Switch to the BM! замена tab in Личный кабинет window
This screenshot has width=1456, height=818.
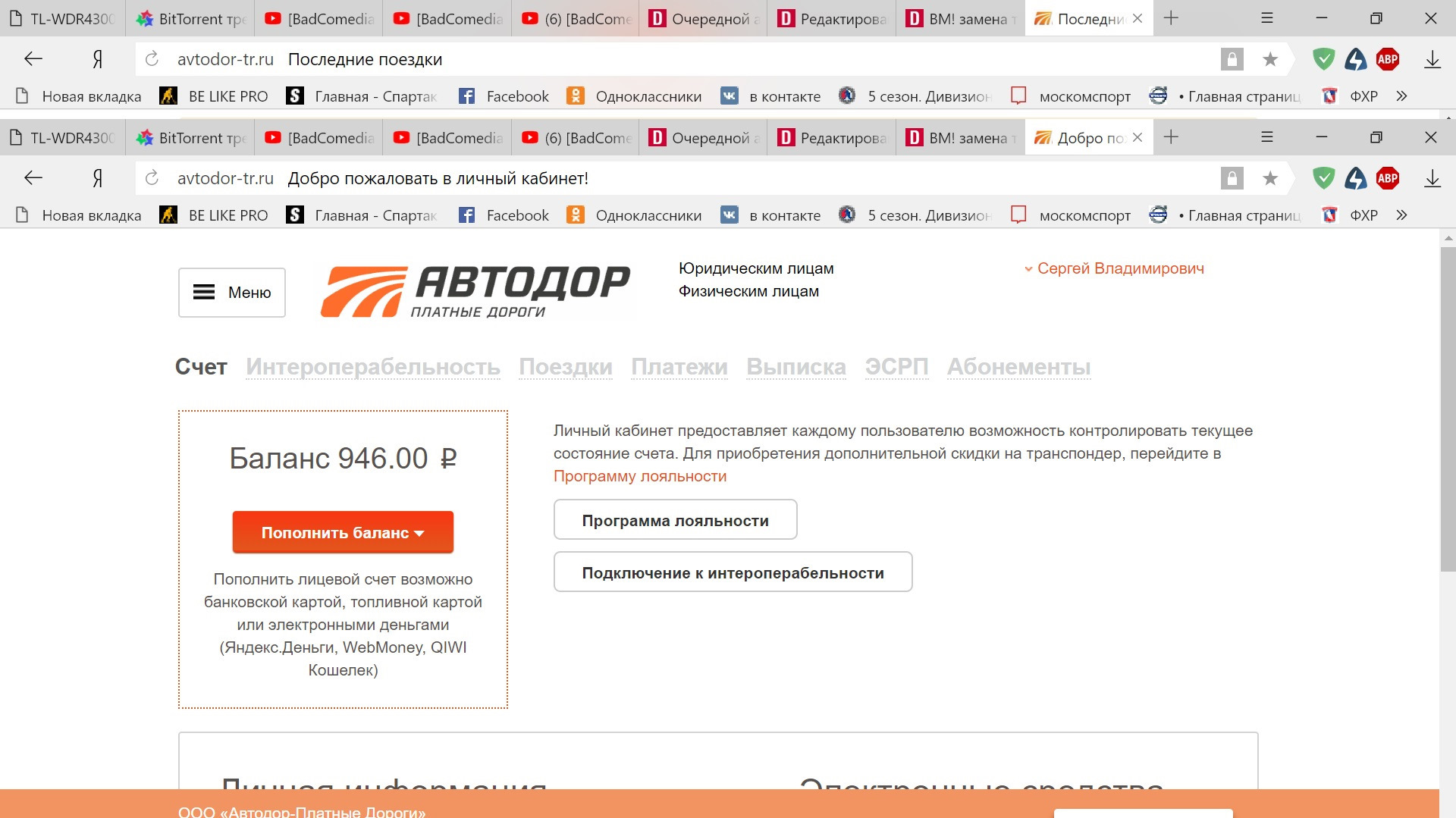coord(960,138)
